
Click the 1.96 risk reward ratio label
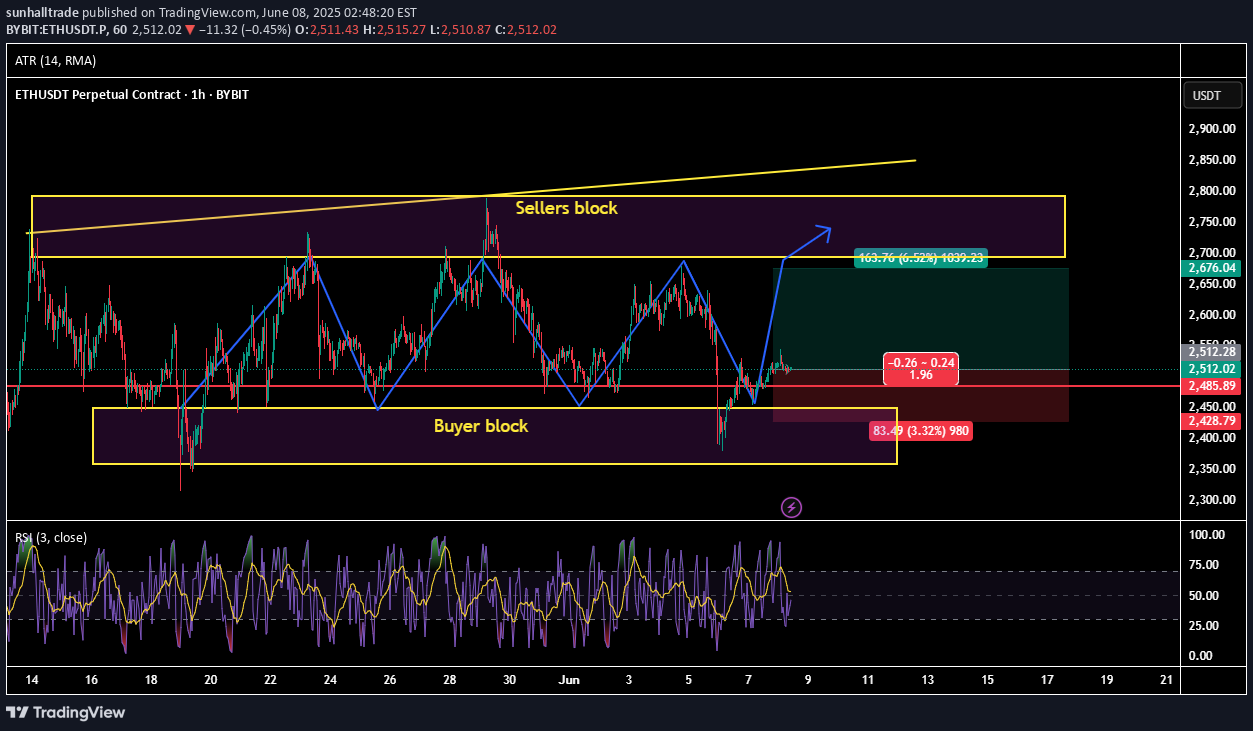pyautogui.click(x=921, y=376)
